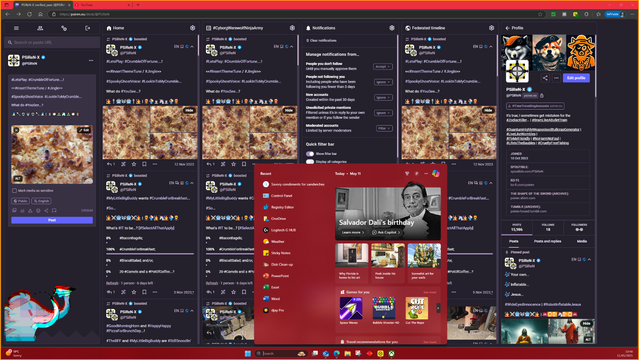This screenshot has height=360, width=639.
Task: Boost the first Home column post
Action: pyautogui.click(x=123, y=164)
